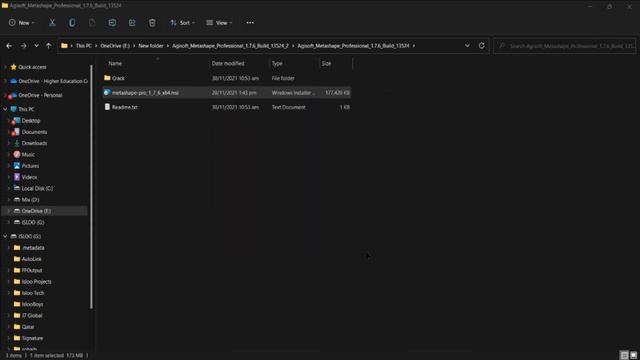Switch to details view layout icon
The image size is (640, 360).
click(624, 356)
